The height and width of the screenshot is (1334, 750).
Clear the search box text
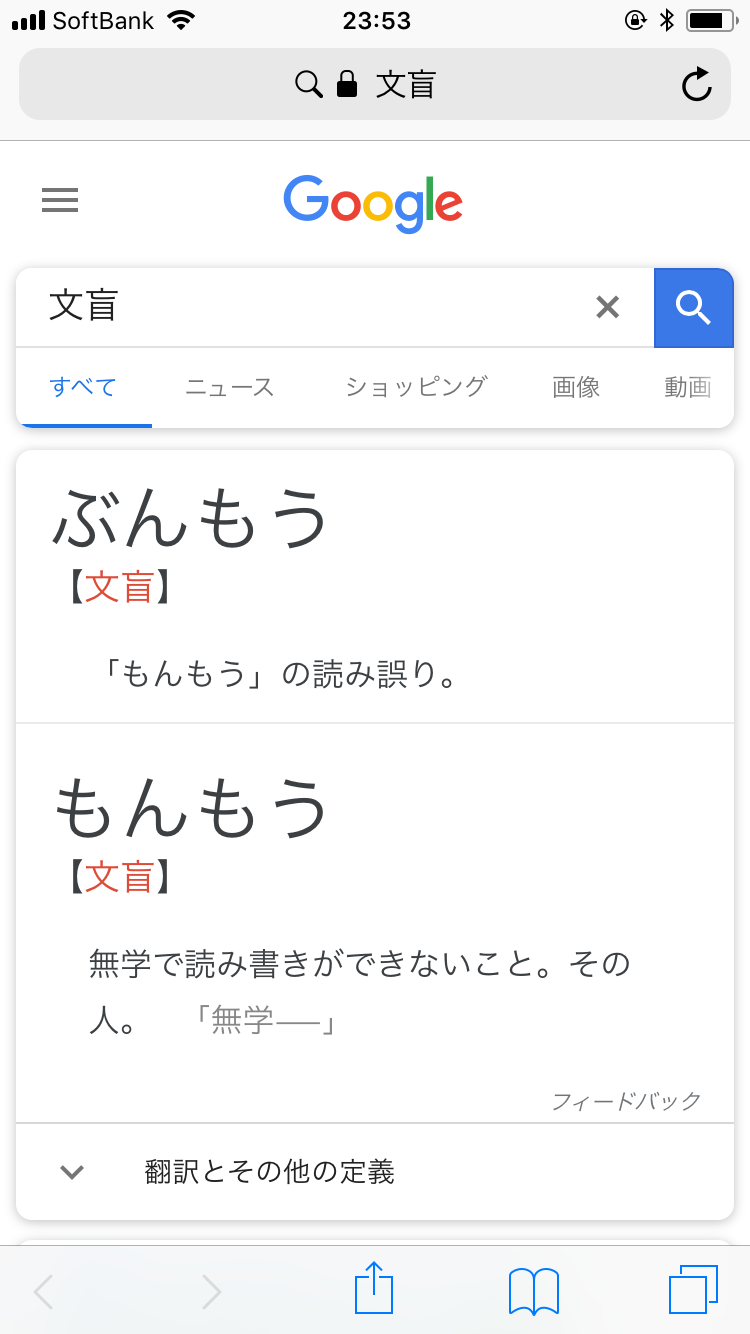coord(607,307)
